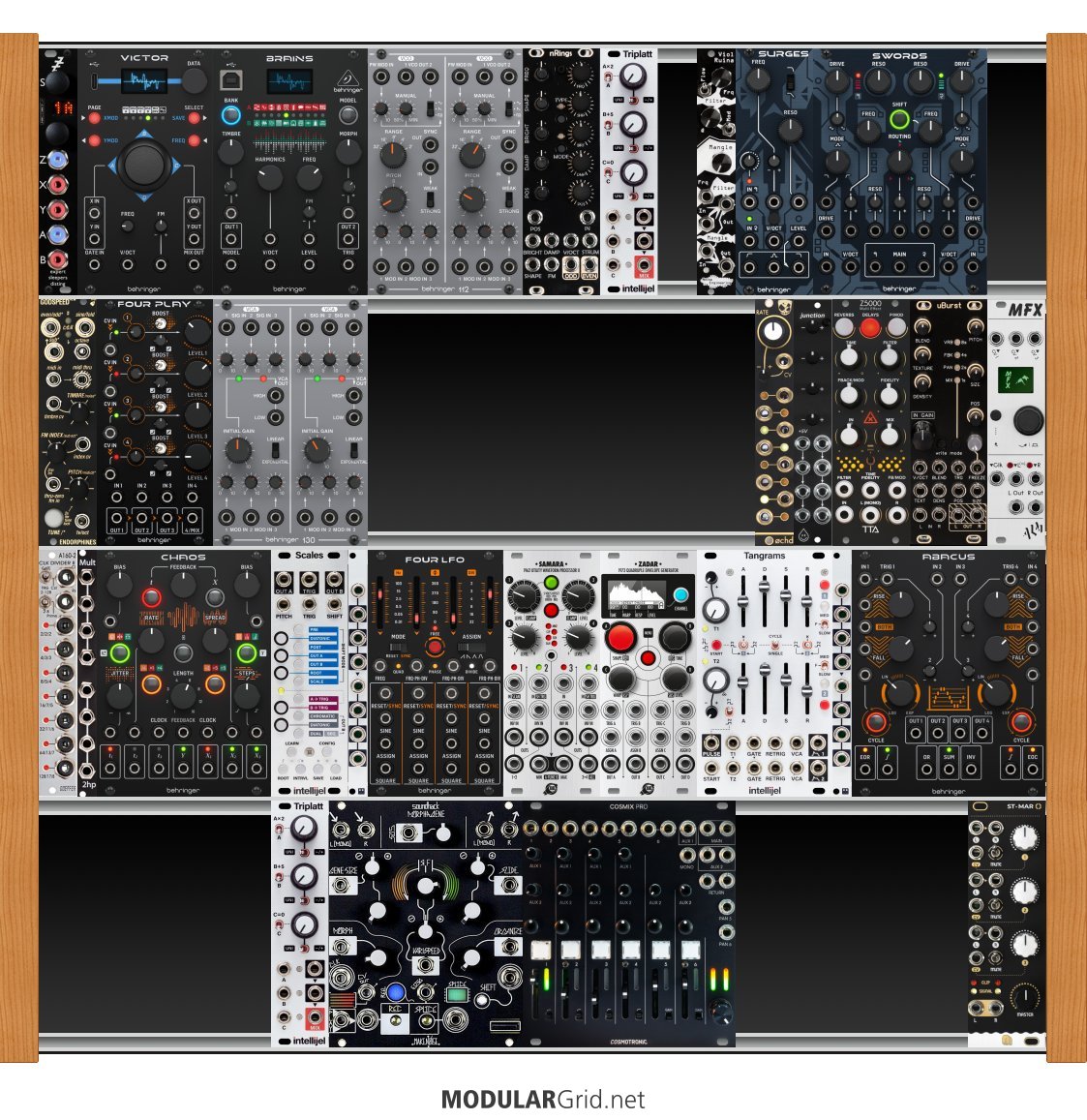
Task: Push the MODEL button on Brains
Action: pos(347,115)
